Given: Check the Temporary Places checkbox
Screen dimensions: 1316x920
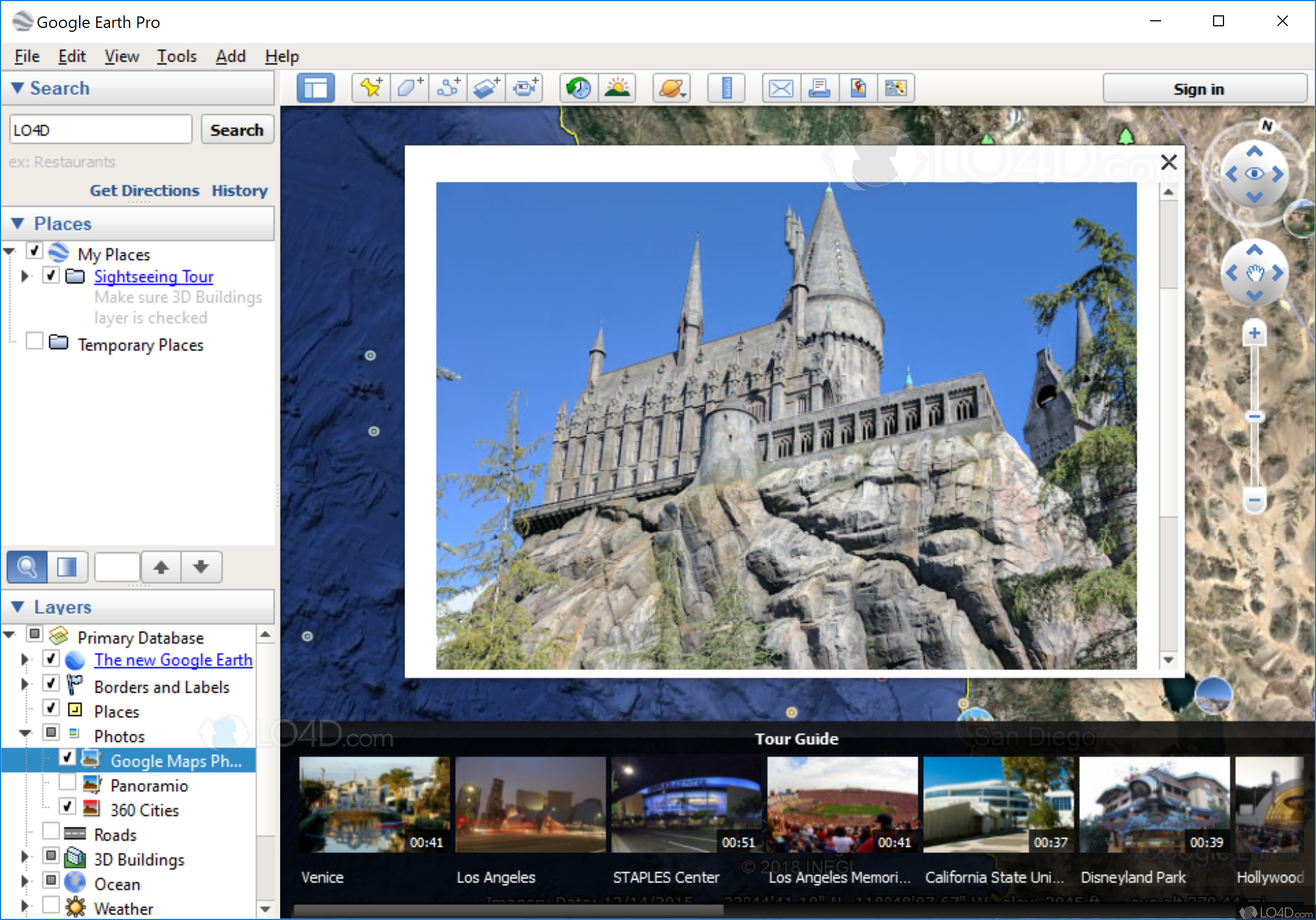Looking at the screenshot, I should (x=34, y=341).
